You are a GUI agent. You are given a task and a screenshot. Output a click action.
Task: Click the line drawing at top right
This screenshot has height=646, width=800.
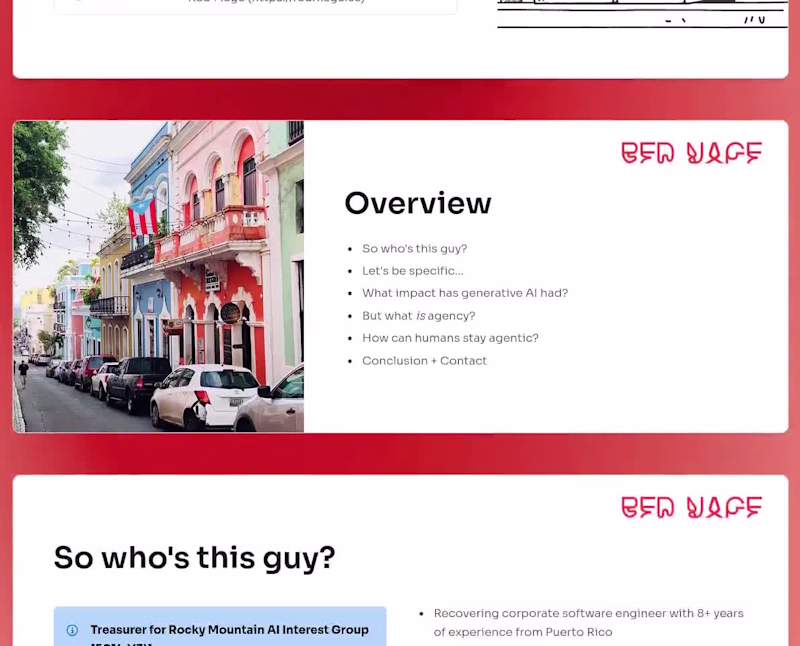642,14
